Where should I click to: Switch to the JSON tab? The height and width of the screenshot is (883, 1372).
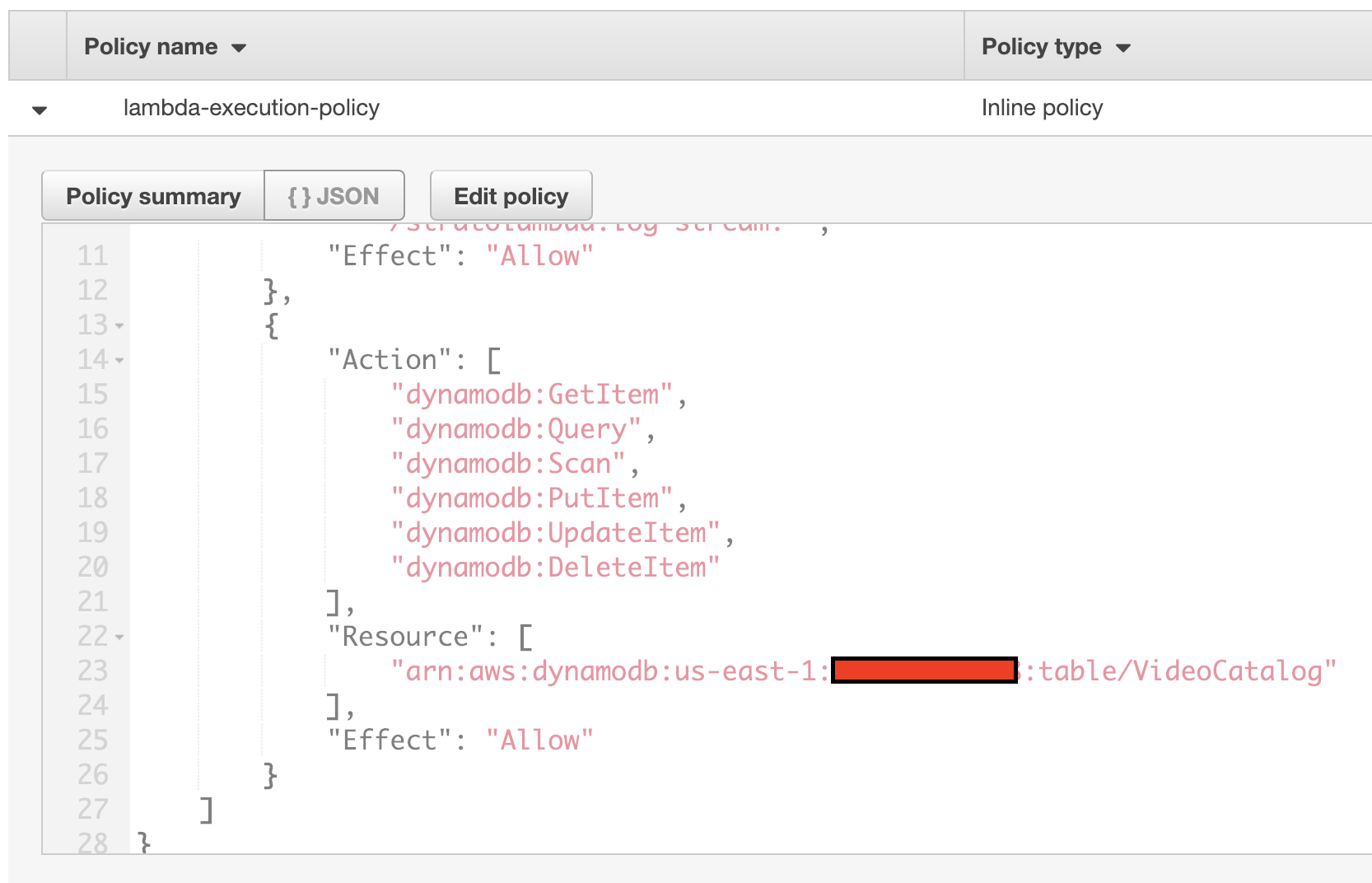pos(334,196)
